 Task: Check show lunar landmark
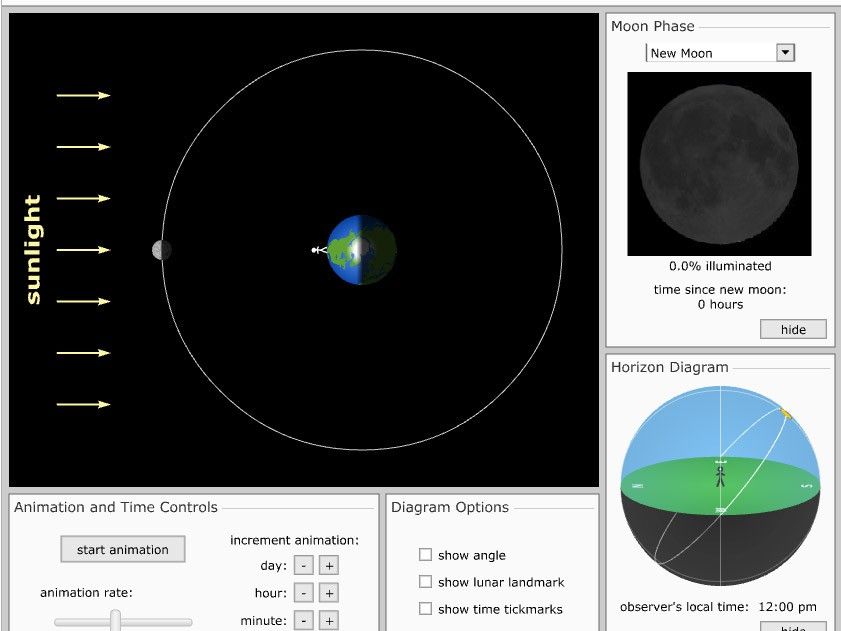425,582
